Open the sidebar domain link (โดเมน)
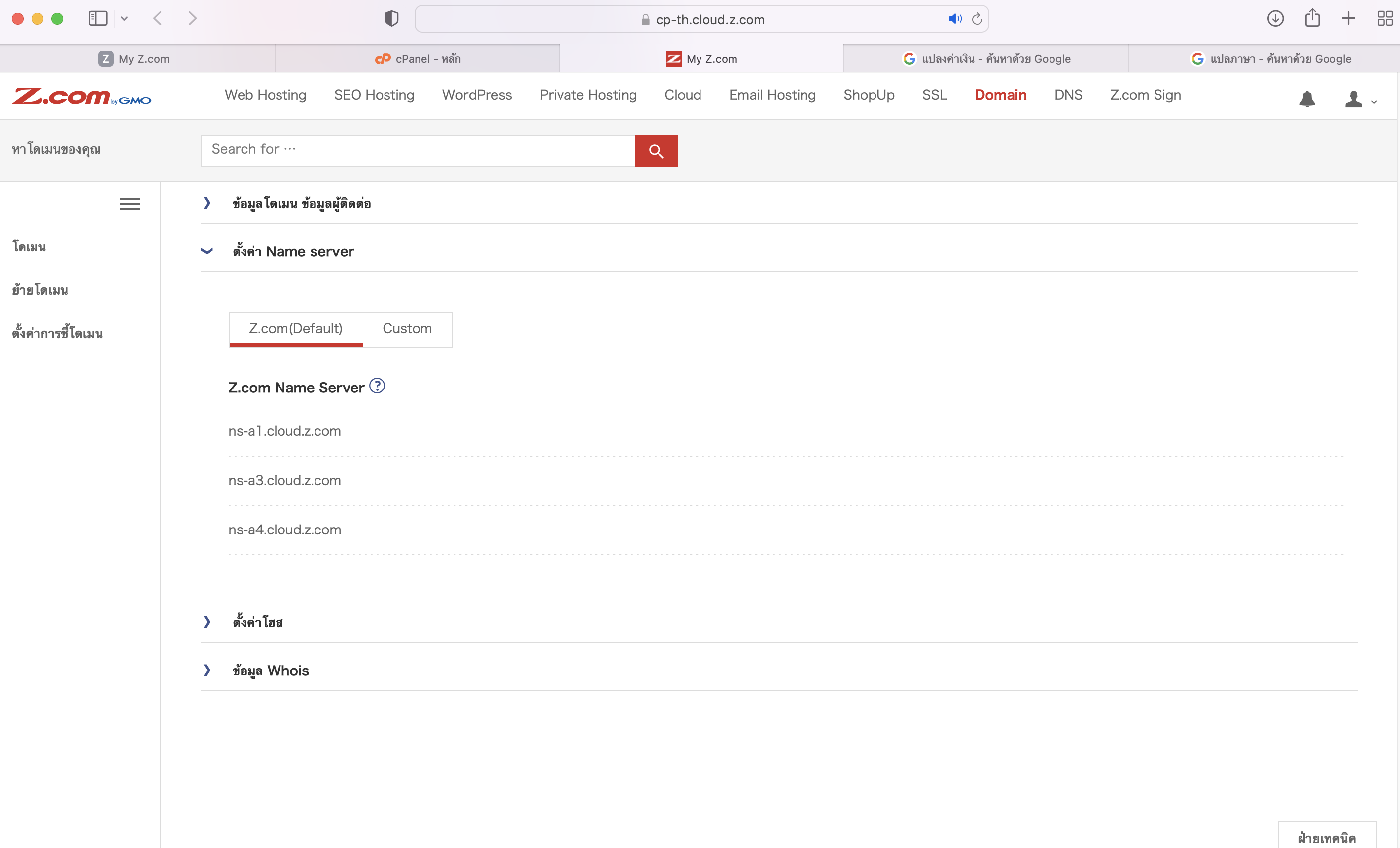Image resolution: width=1400 pixels, height=848 pixels. coord(29,247)
